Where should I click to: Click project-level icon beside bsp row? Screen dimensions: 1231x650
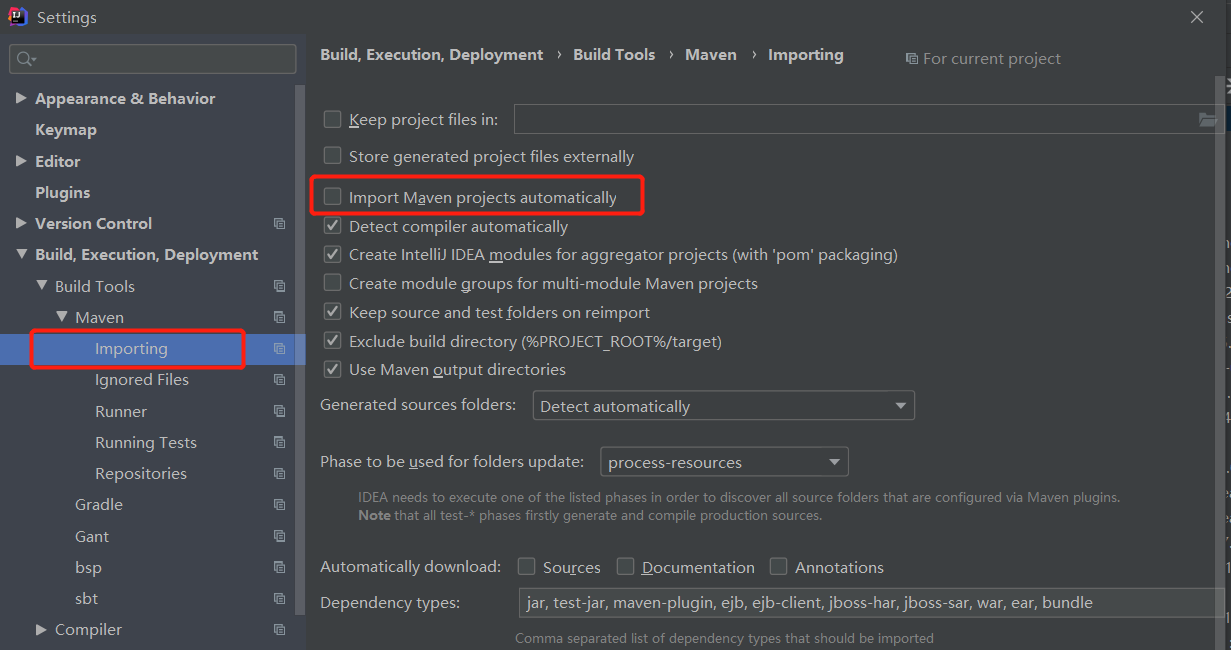[x=280, y=567]
